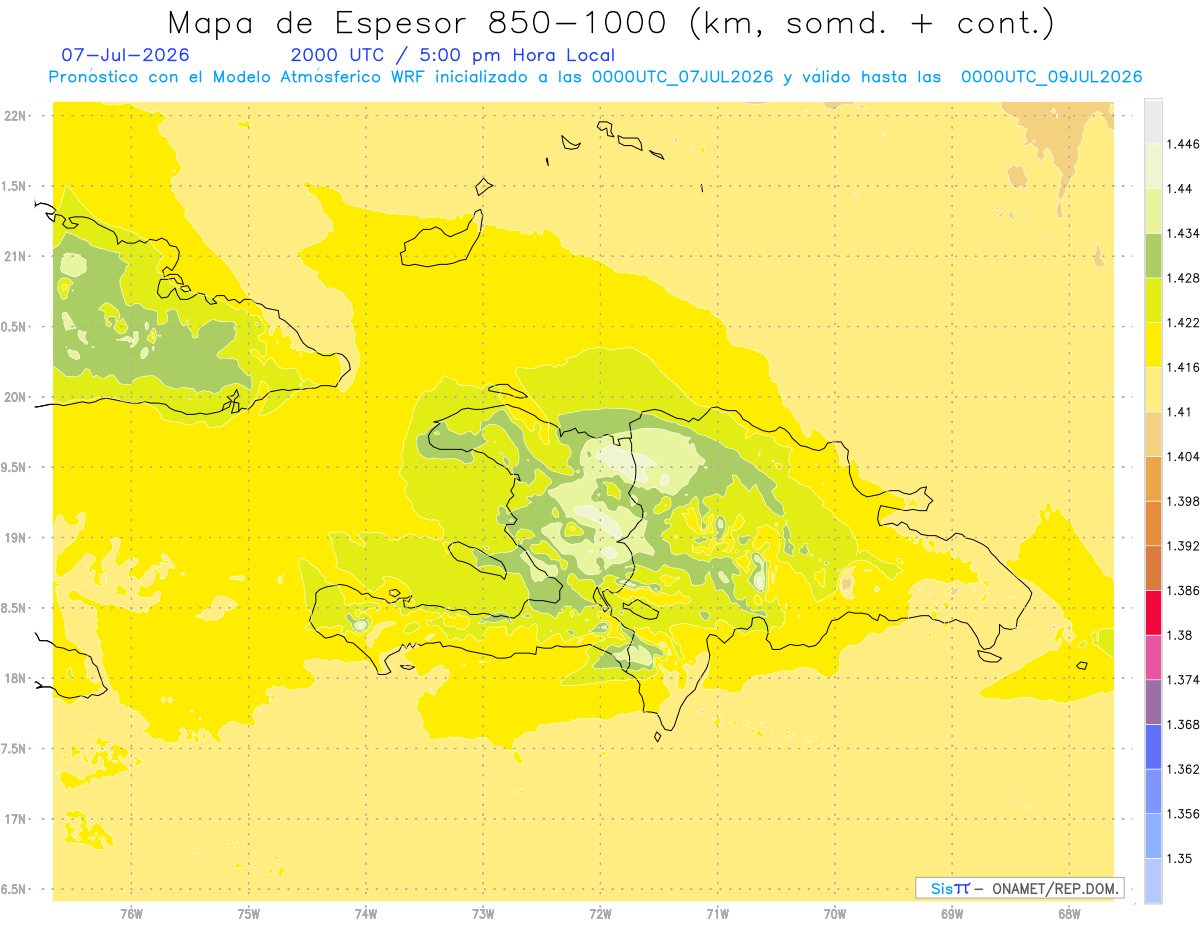Click the '20N' latitude label
1200x927 pixels.
pyautogui.click(x=17, y=397)
